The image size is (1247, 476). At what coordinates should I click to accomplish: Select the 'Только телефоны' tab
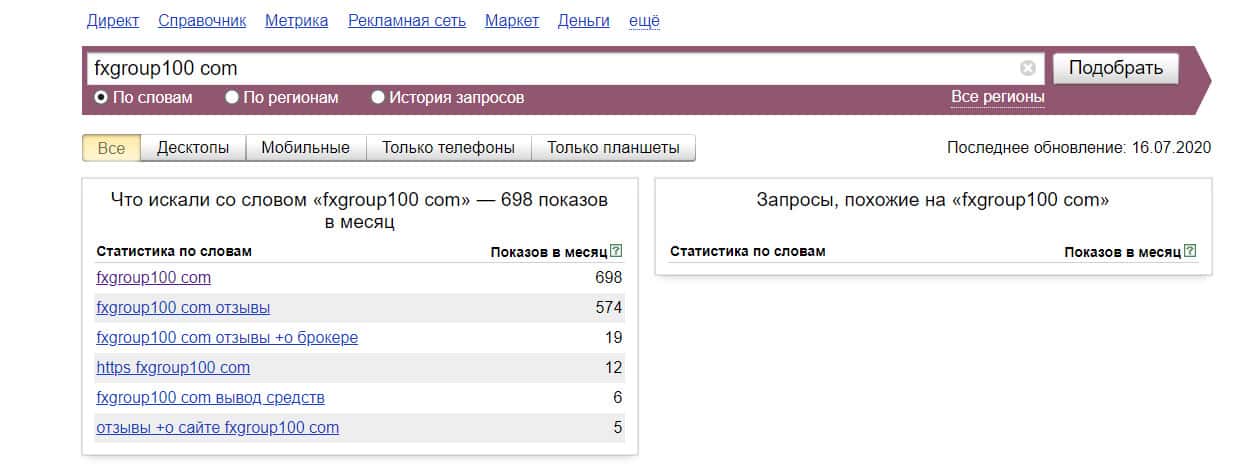click(448, 148)
